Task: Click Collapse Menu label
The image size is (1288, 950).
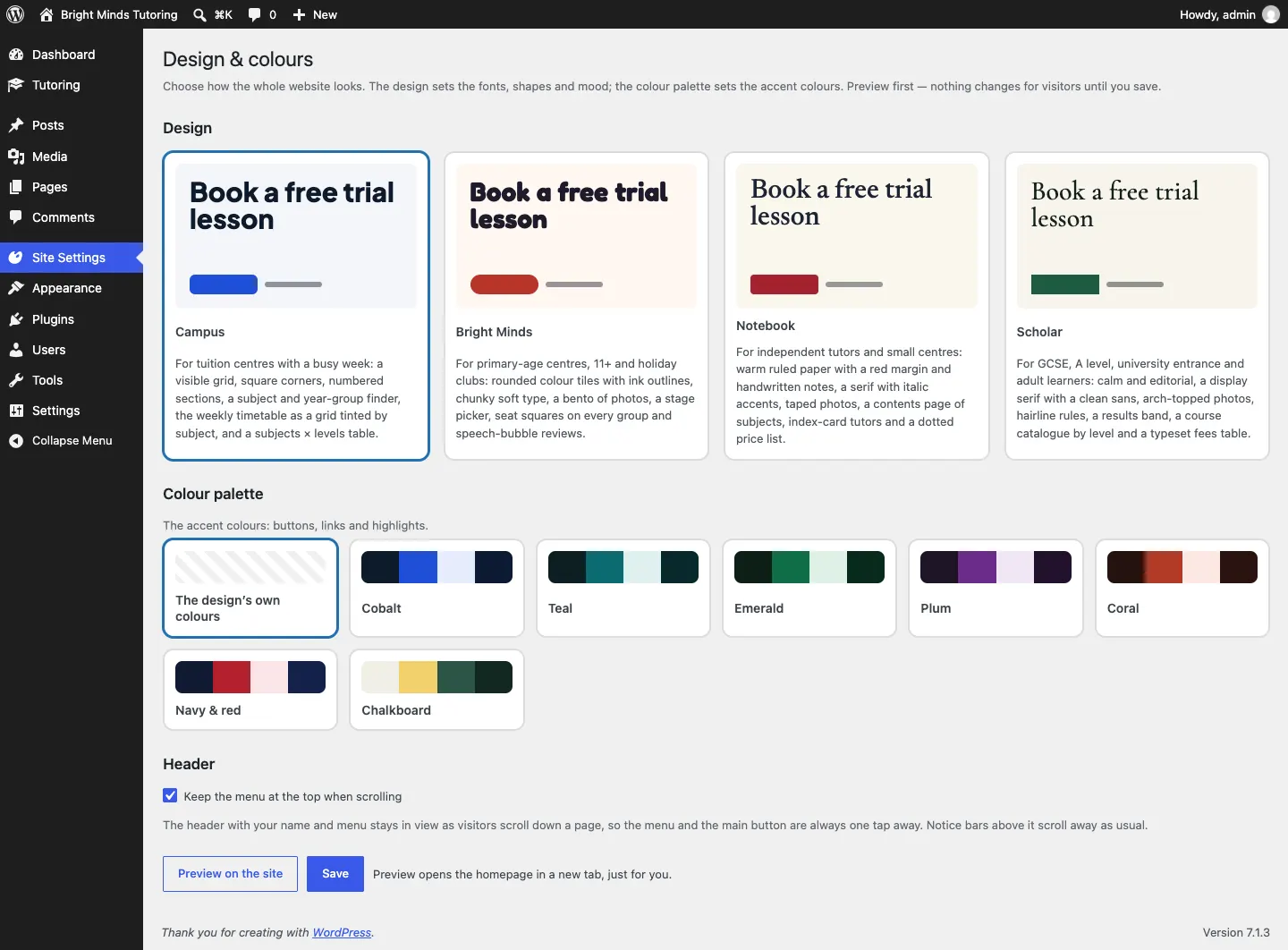Action: pyautogui.click(x=72, y=440)
